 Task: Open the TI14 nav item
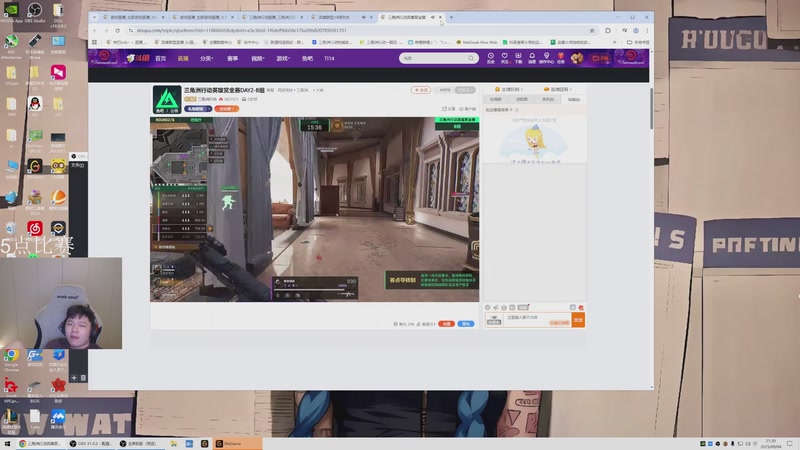329,59
